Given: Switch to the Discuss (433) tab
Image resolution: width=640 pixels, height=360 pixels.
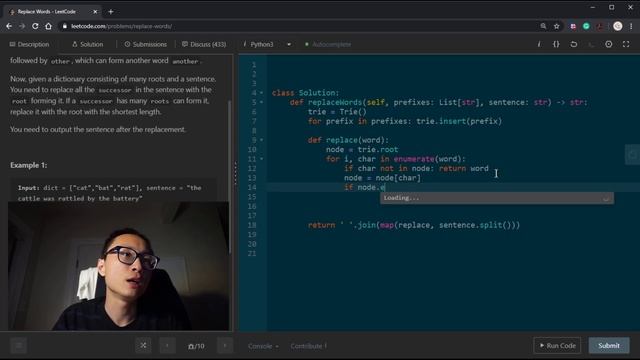Looking at the screenshot, I should (x=204, y=44).
